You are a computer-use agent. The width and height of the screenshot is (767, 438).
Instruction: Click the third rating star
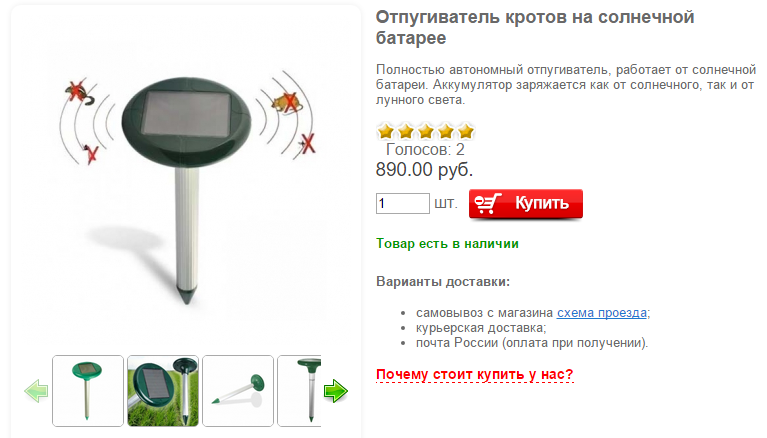[x=426, y=131]
